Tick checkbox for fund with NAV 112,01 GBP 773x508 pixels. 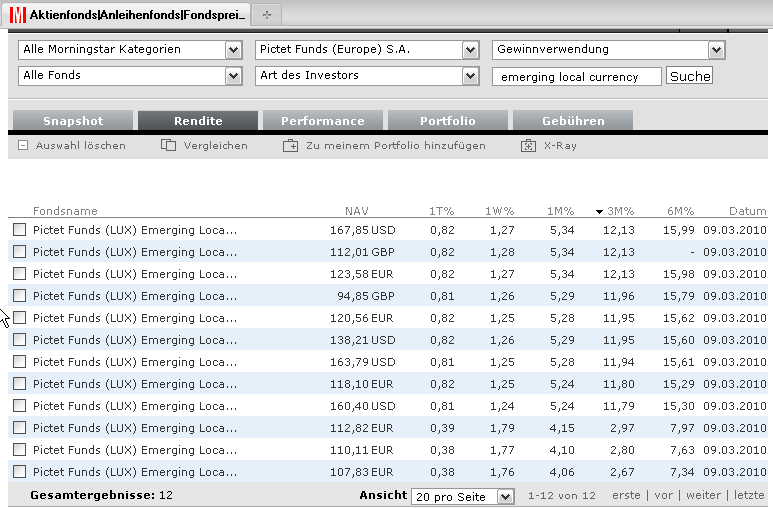19,252
